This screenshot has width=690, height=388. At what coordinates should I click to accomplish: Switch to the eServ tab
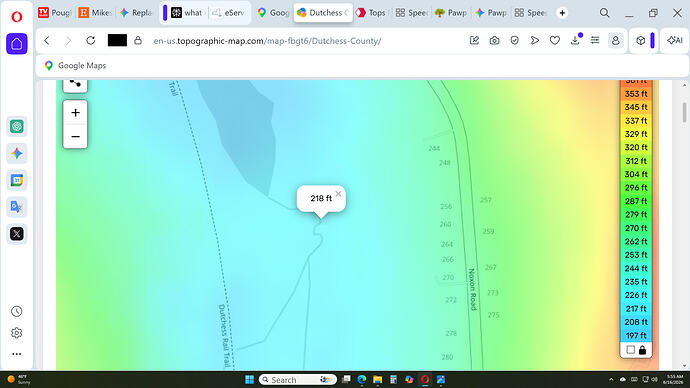228,13
